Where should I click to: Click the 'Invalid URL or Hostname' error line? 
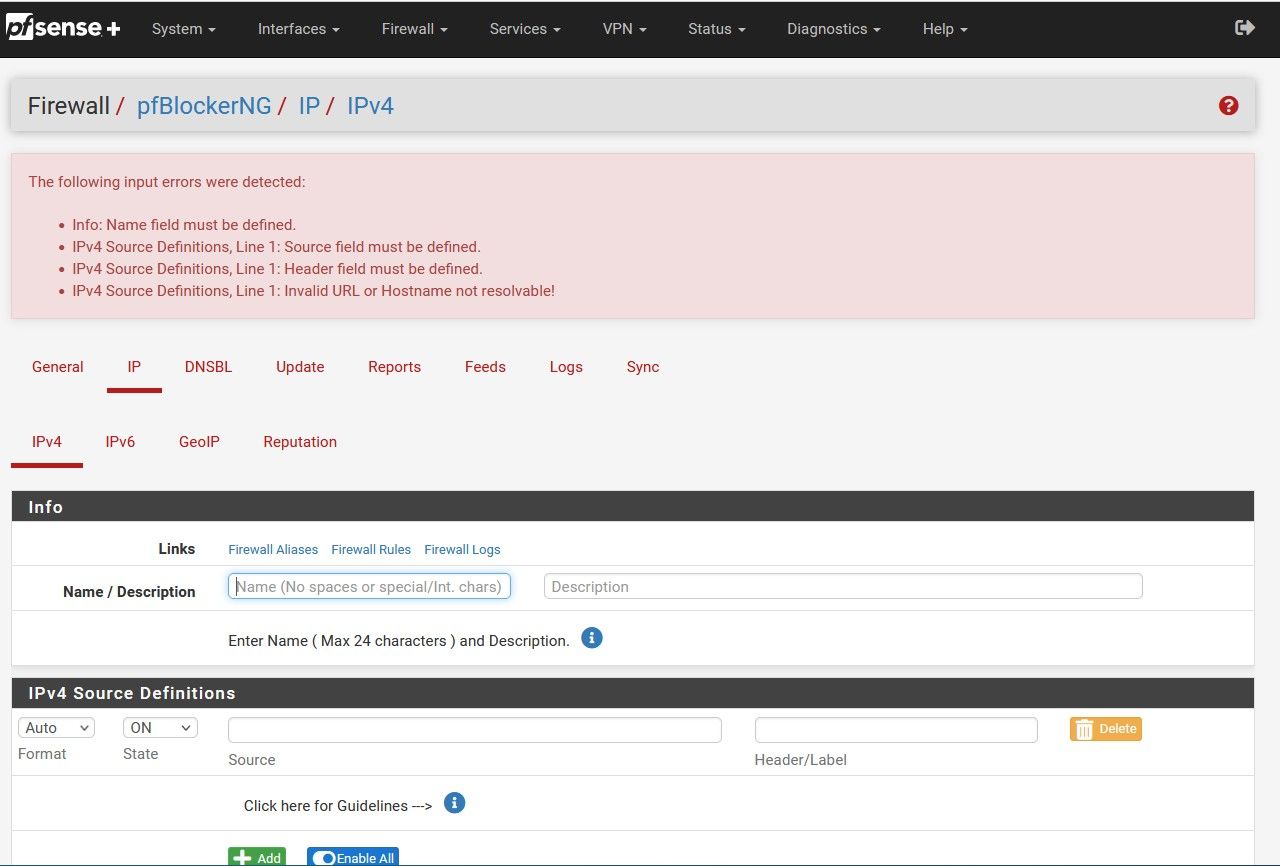click(x=313, y=291)
